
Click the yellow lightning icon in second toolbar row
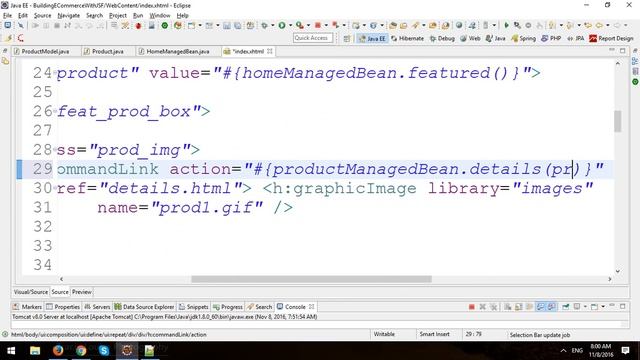click(9, 38)
